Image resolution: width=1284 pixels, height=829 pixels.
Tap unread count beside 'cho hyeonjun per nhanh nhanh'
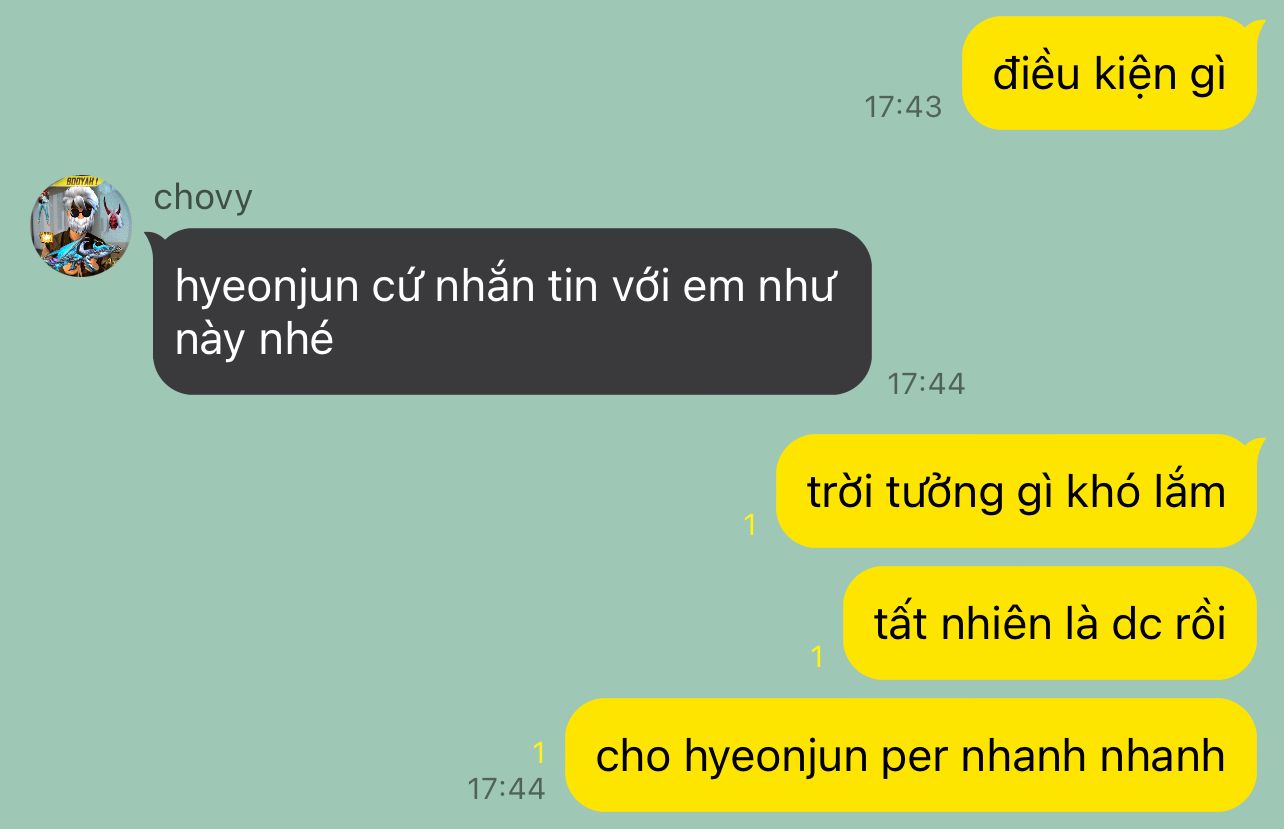(x=539, y=753)
